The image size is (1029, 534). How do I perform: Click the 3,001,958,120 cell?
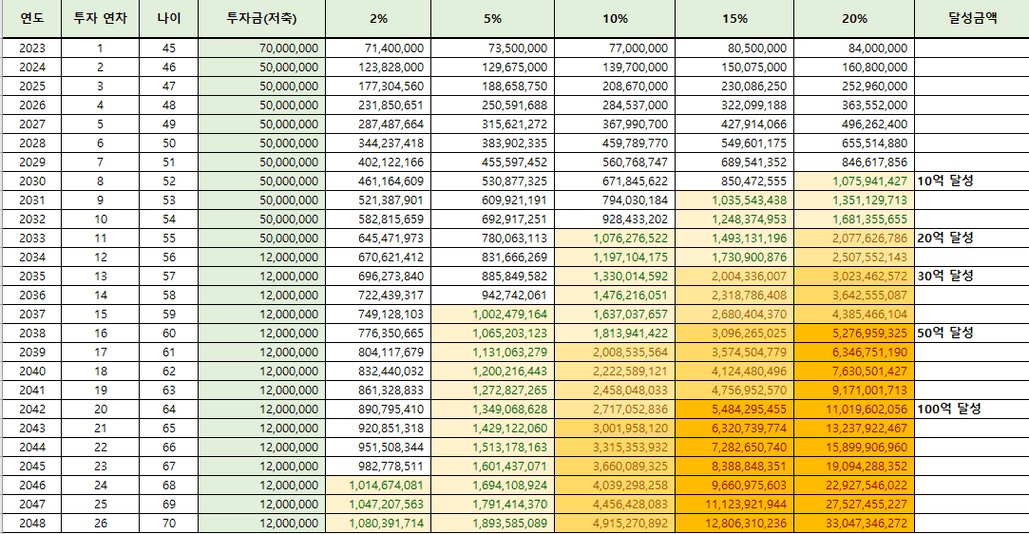click(x=615, y=428)
